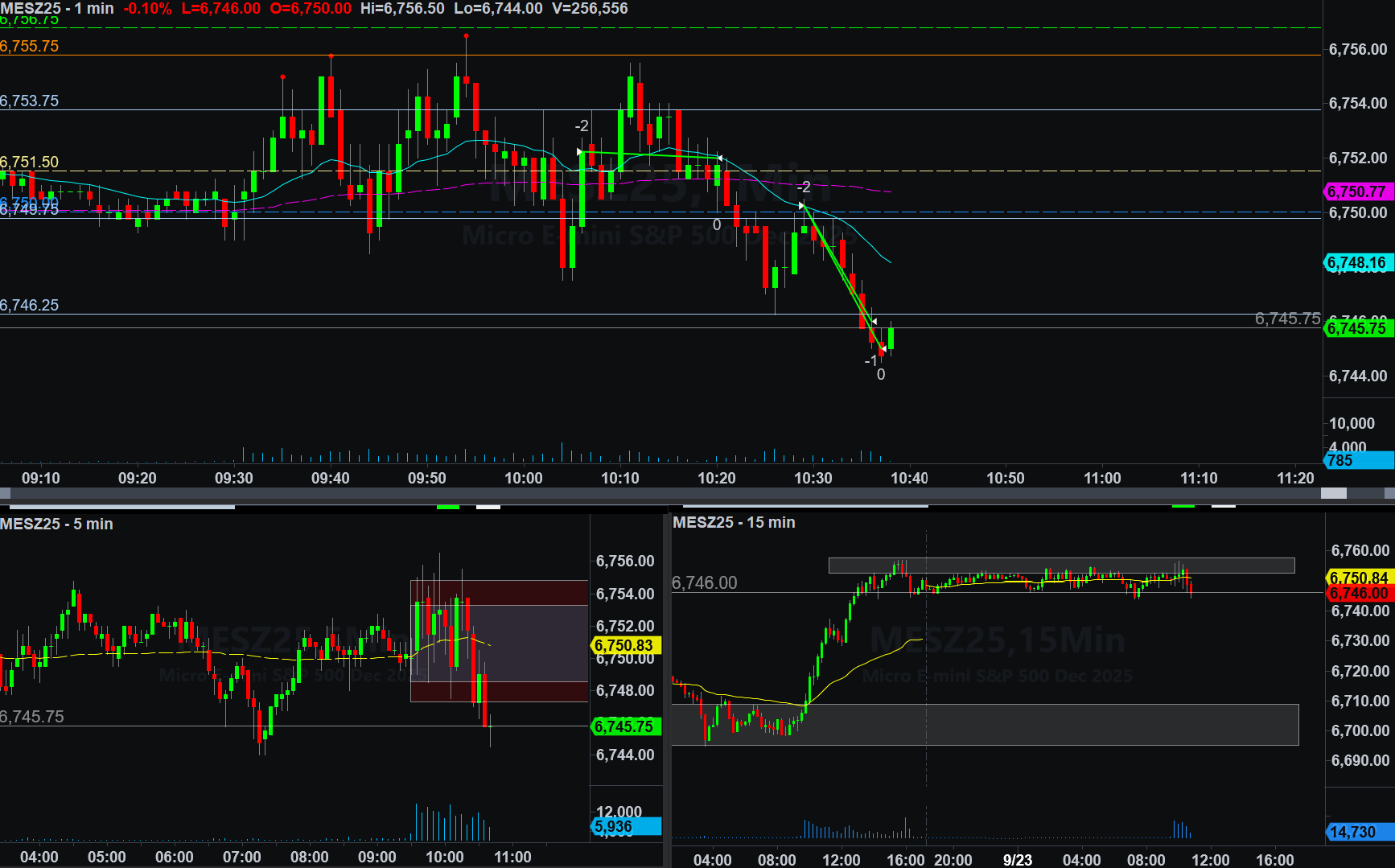
Task: Click blue 14,730 volume tag on 15-min chart
Action: click(1359, 833)
